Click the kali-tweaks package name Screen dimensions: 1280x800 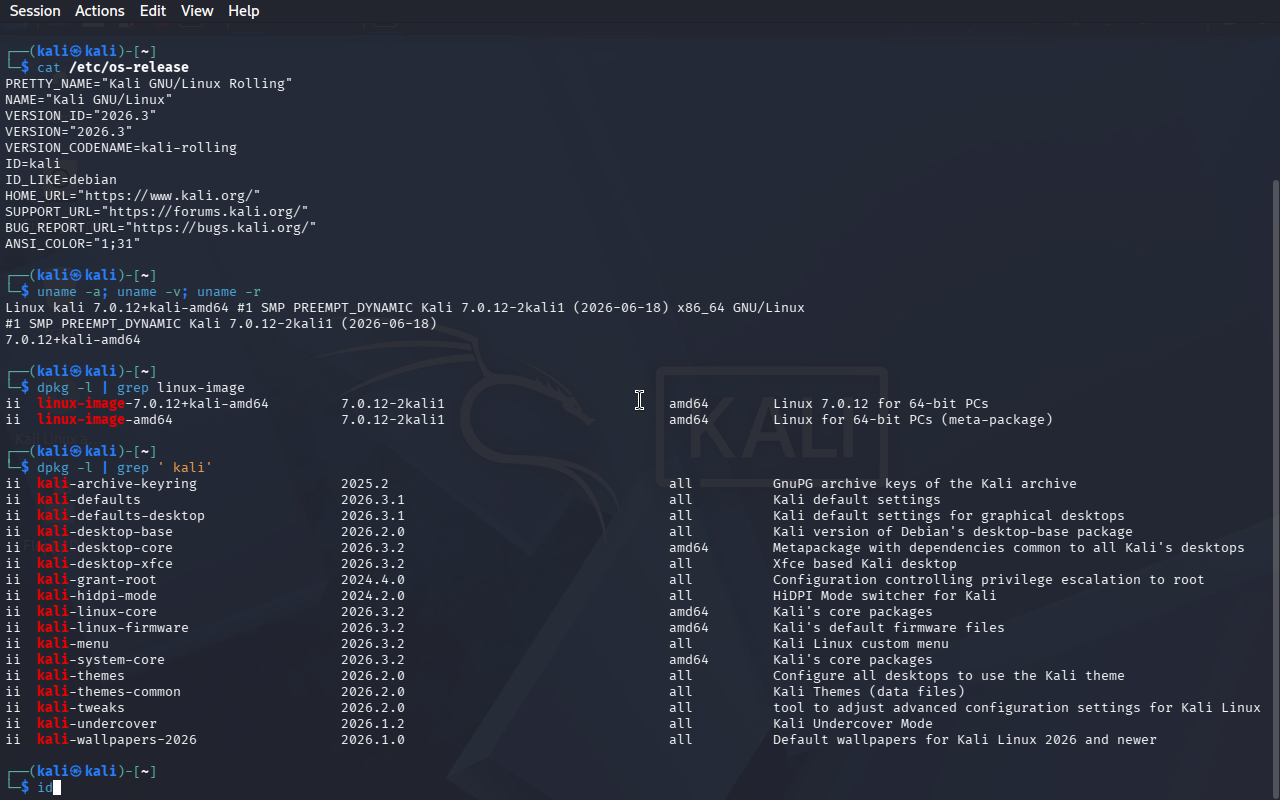81,708
